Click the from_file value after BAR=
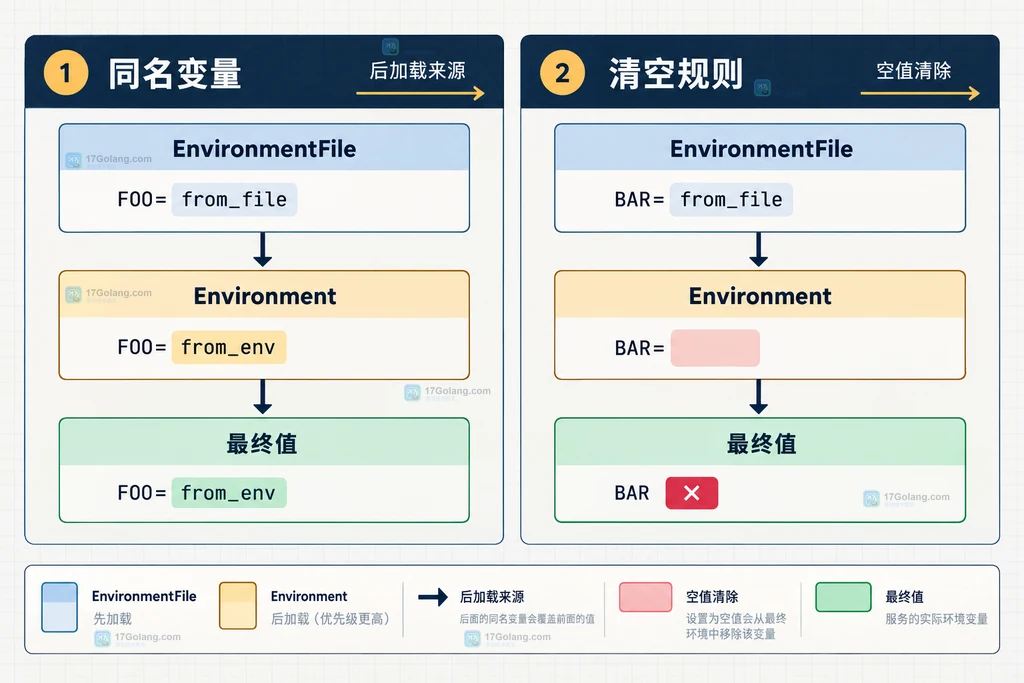 click(x=731, y=200)
